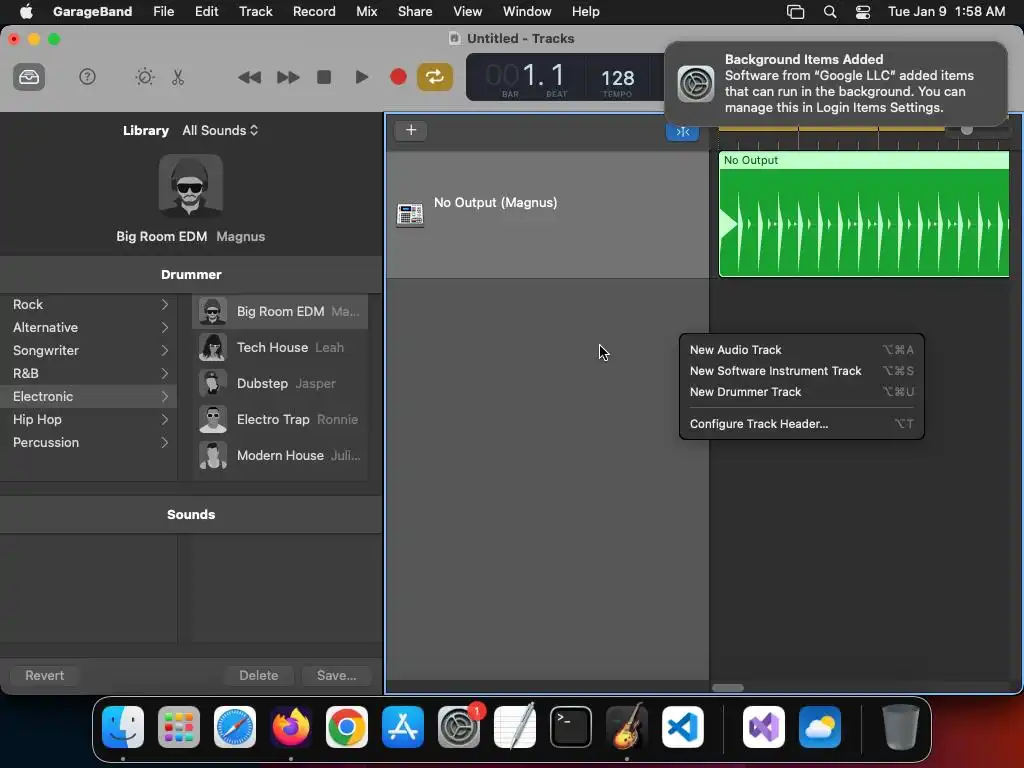Launch Safari from the Dock
This screenshot has height=768, width=1024.
(235, 727)
